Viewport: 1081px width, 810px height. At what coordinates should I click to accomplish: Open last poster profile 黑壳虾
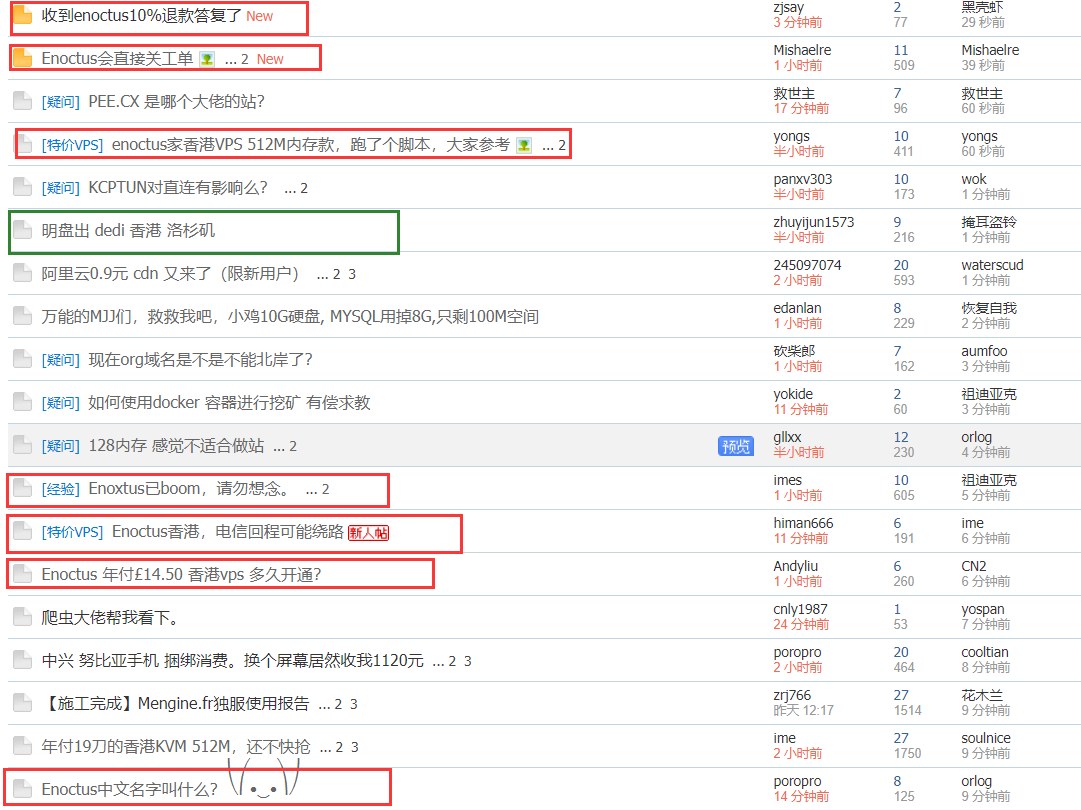(x=982, y=8)
